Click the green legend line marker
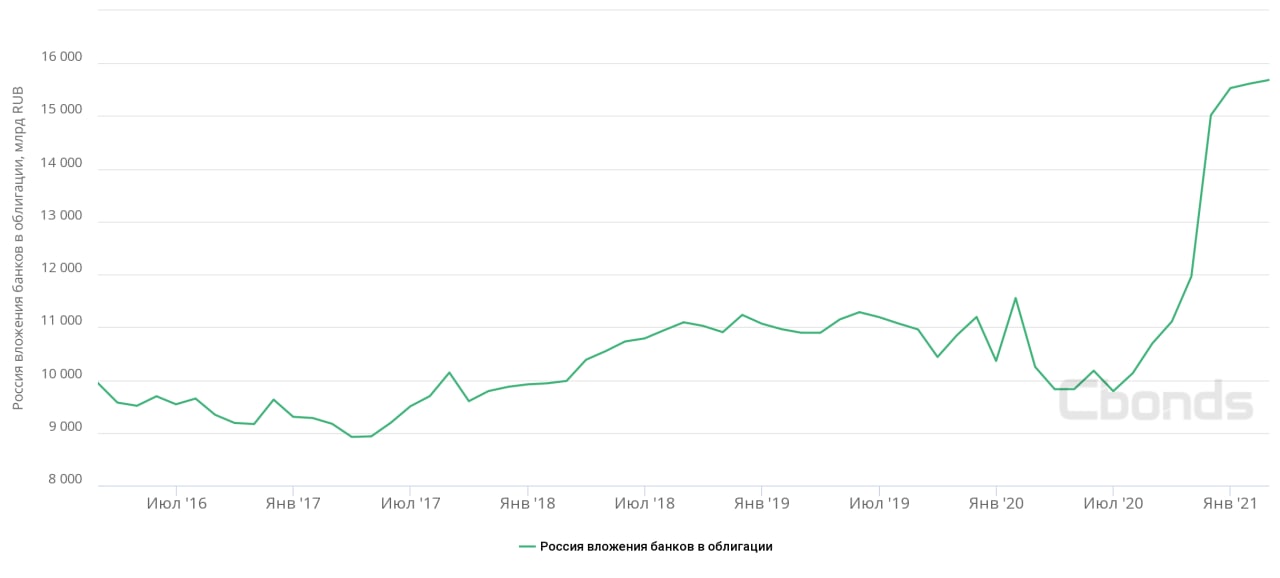The image size is (1280, 578). tap(528, 546)
